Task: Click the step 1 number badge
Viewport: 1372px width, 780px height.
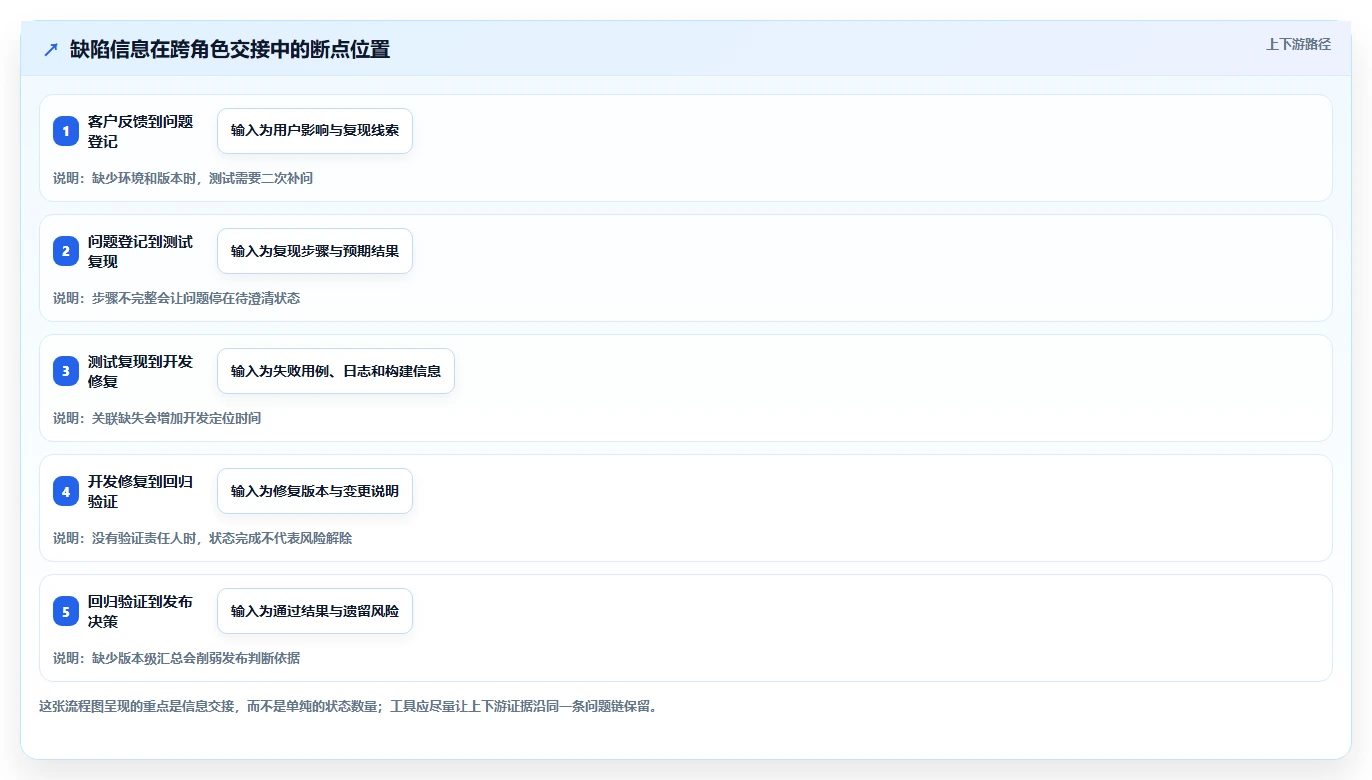Action: (66, 131)
